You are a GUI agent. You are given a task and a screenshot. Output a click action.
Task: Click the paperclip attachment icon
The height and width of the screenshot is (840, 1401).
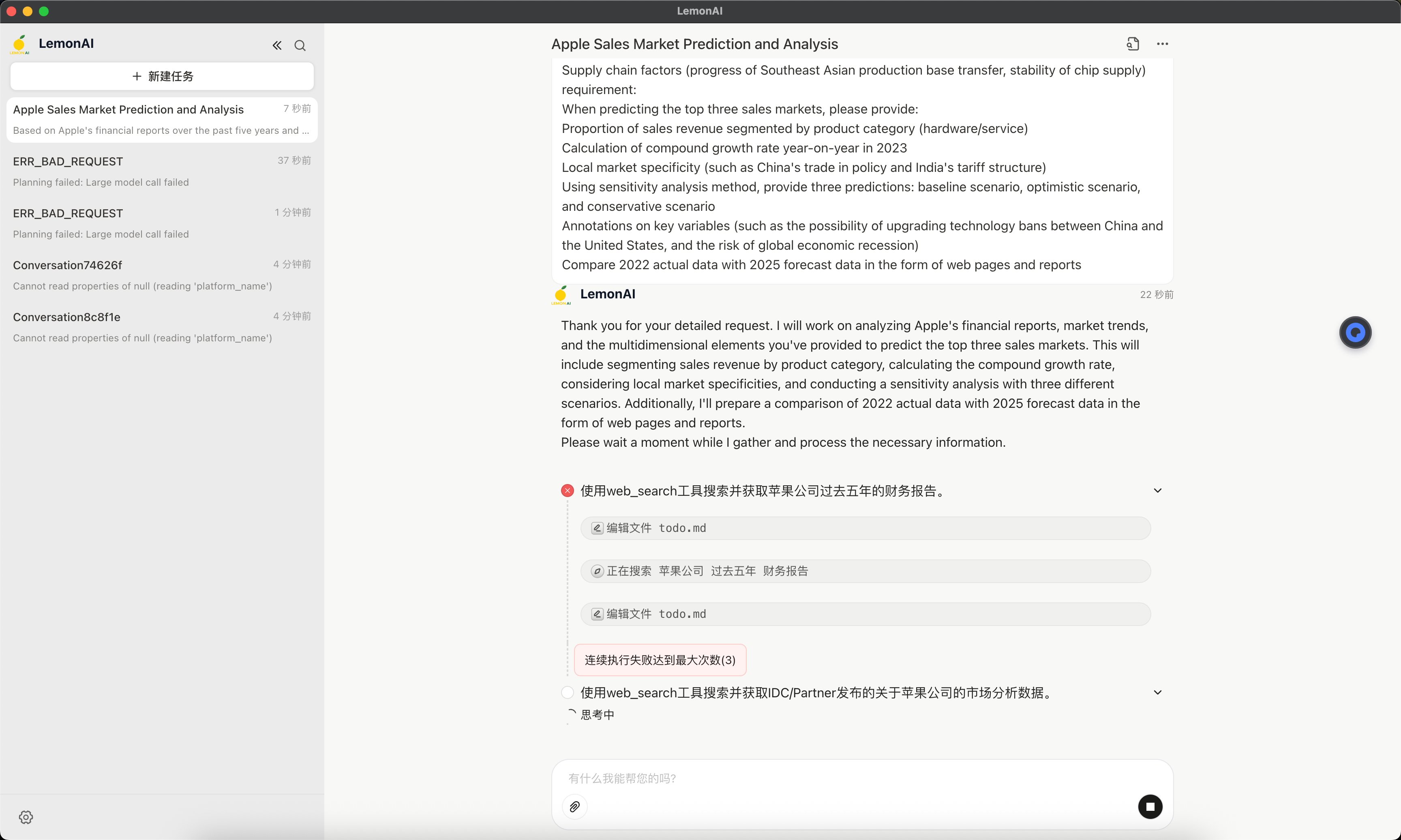coord(574,807)
